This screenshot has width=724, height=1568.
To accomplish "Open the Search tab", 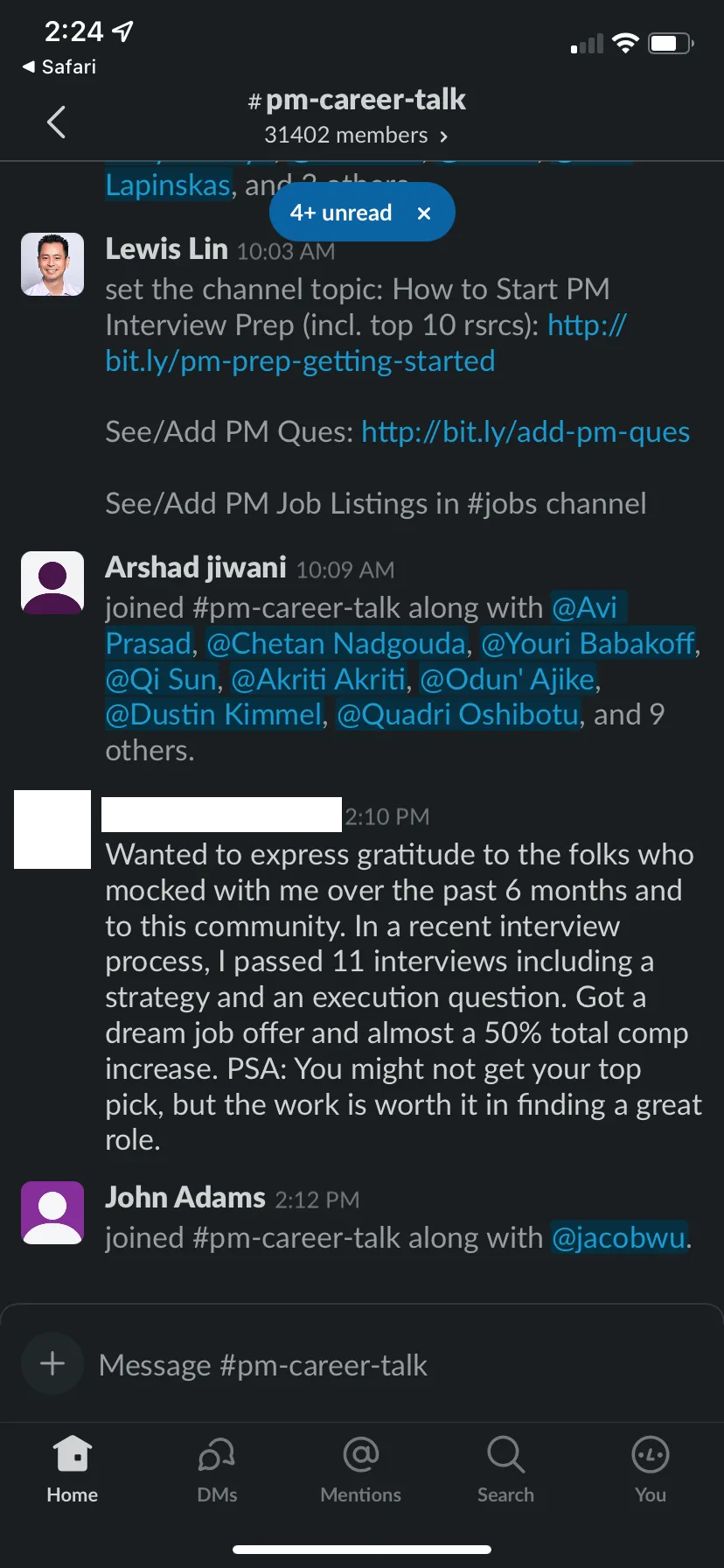I will click(x=505, y=1470).
